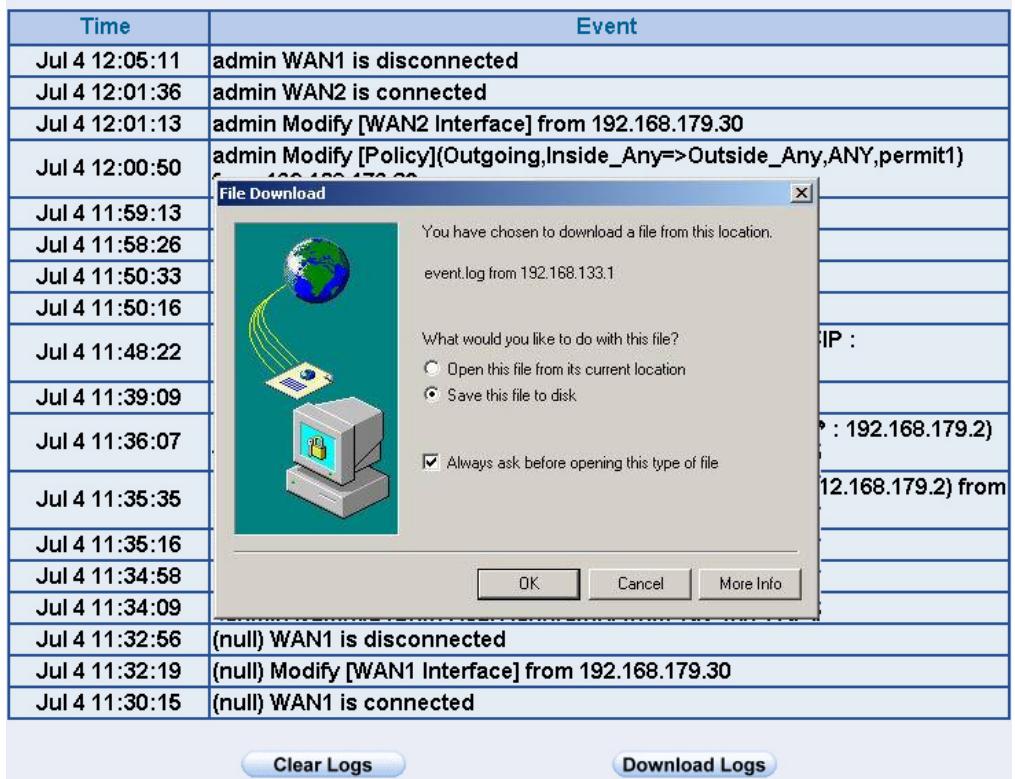Click the Jul 4 12:05:11 timestamp
Viewport: 1015px width, 779px height.
108,60
